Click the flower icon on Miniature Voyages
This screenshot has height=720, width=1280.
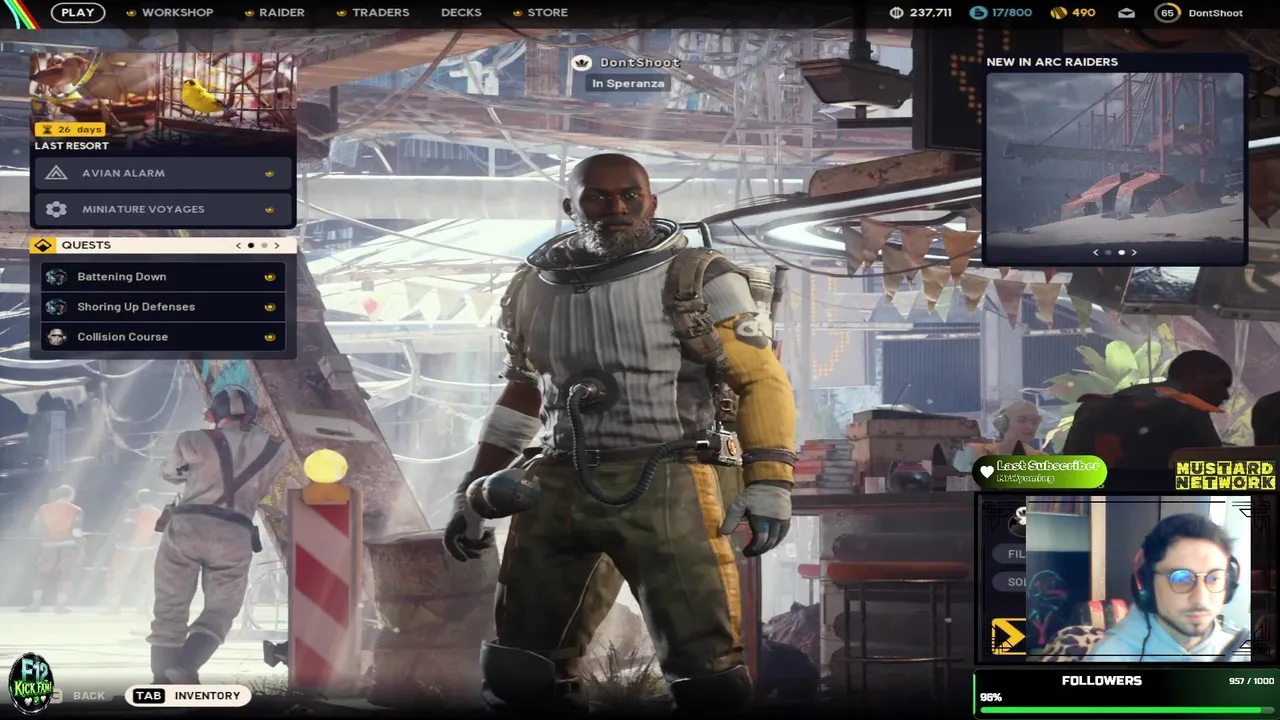click(56, 209)
